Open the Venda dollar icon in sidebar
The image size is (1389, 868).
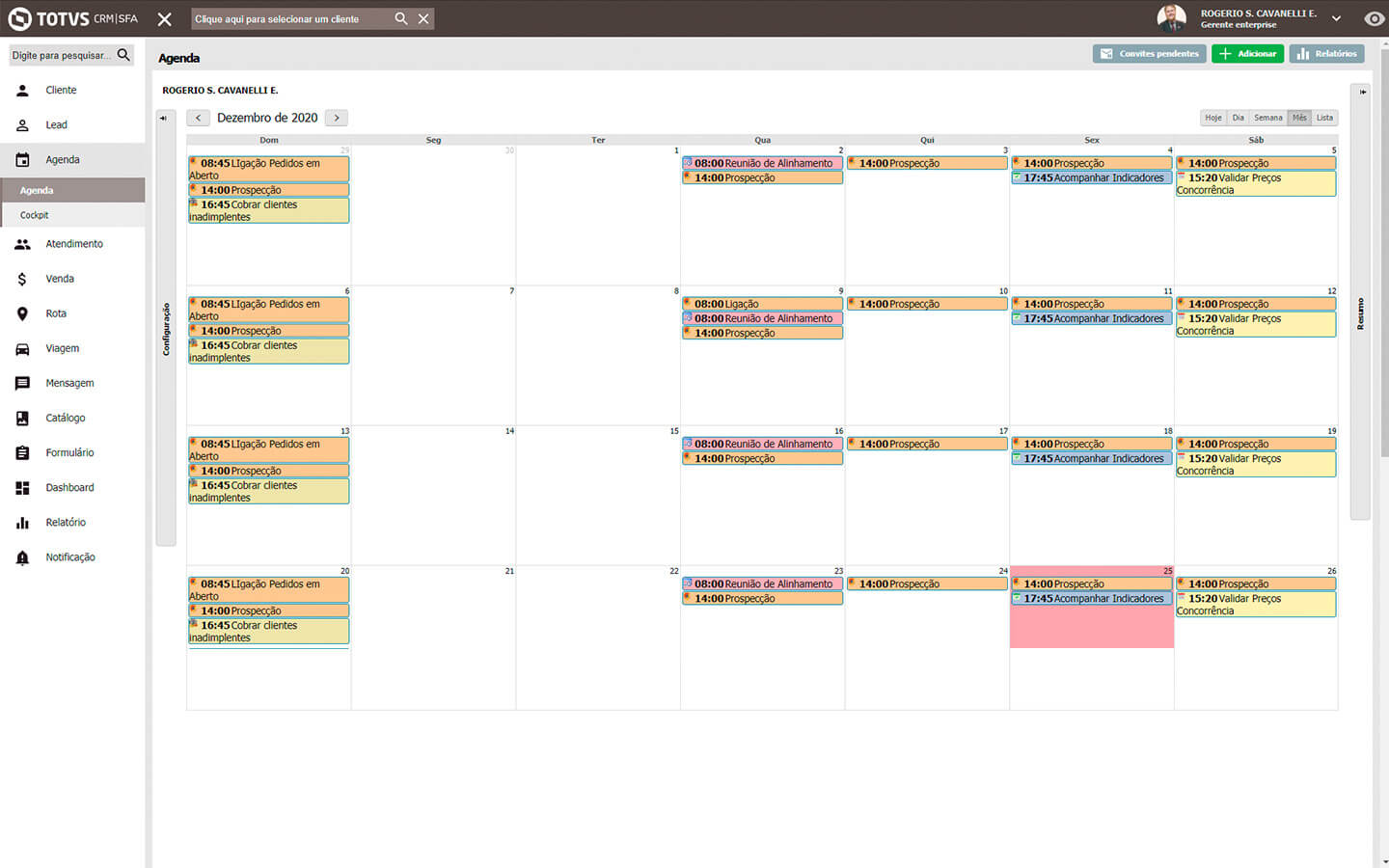coord(22,279)
